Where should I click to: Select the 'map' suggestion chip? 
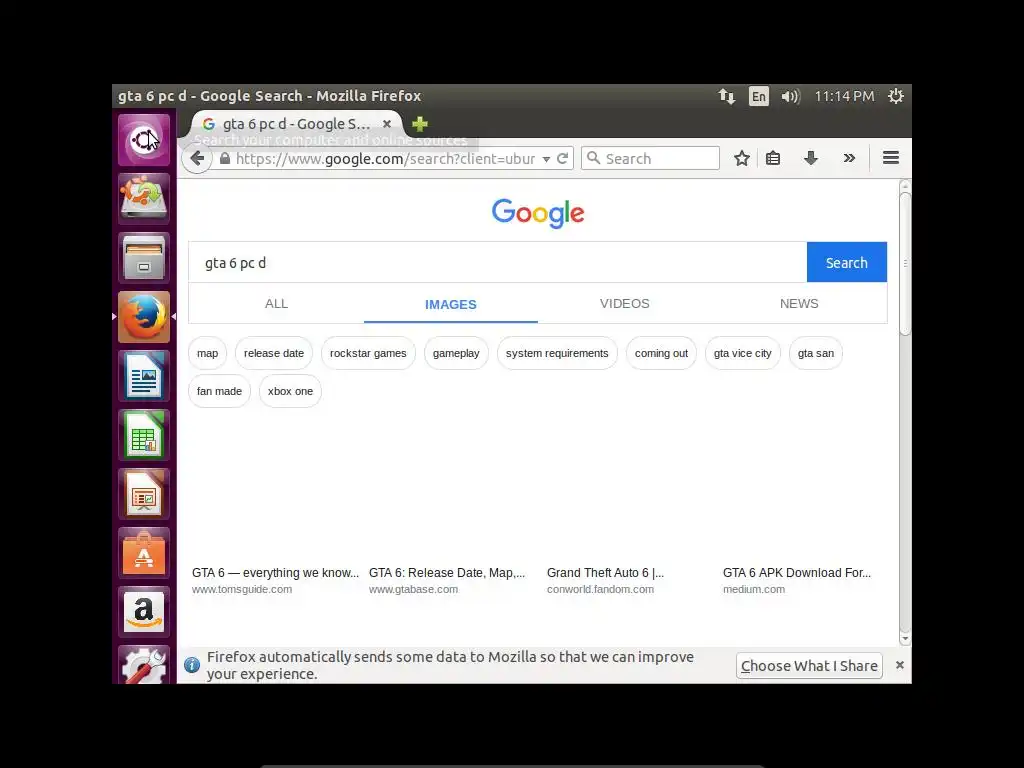coord(208,353)
